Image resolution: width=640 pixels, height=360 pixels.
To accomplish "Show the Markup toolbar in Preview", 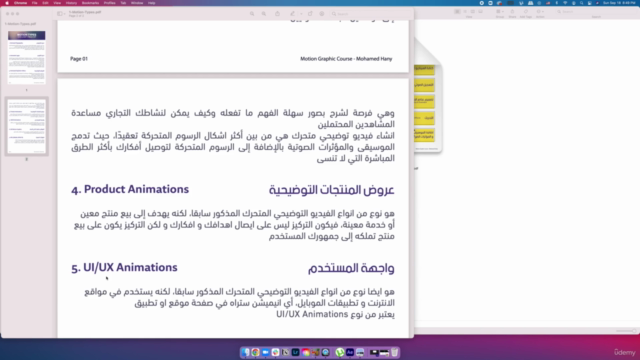I will (x=322, y=13).
